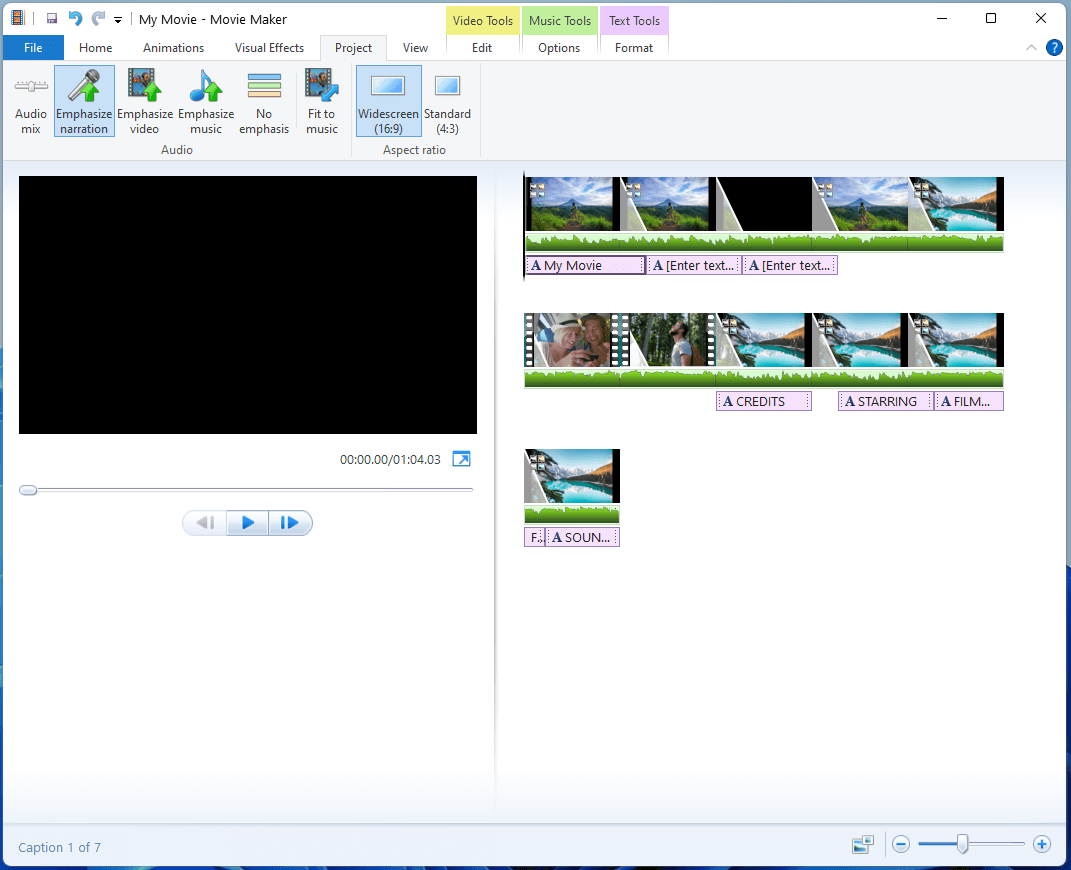The height and width of the screenshot is (870, 1071).
Task: Select the laughing couple video clip
Action: pos(572,340)
